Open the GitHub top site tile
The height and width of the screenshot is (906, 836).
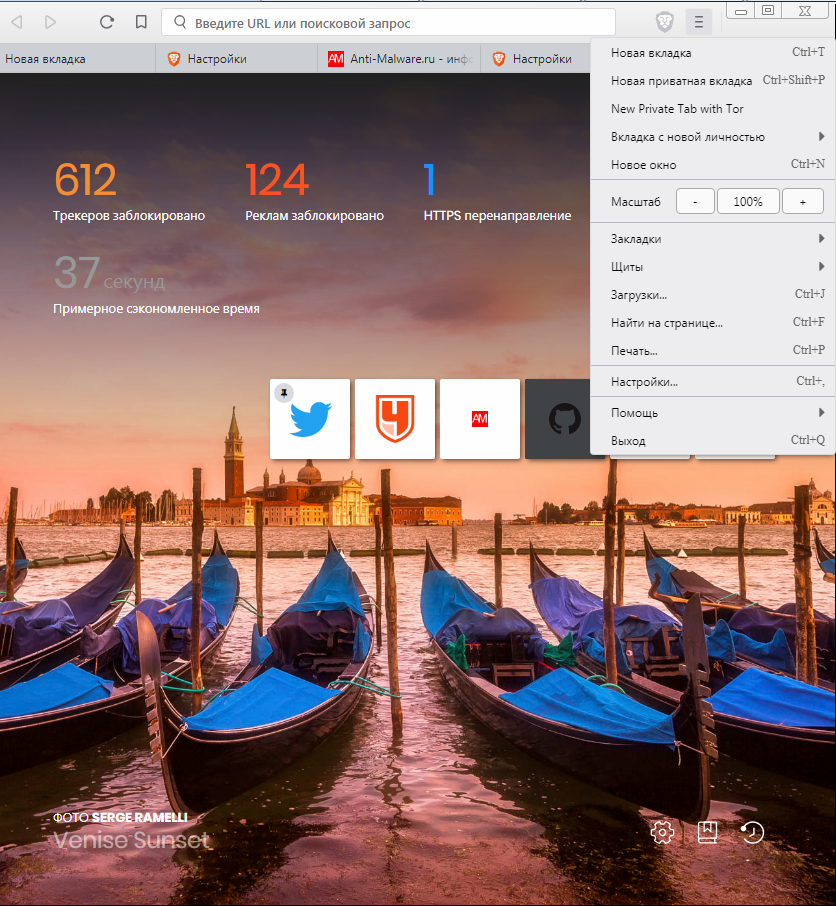[558, 419]
